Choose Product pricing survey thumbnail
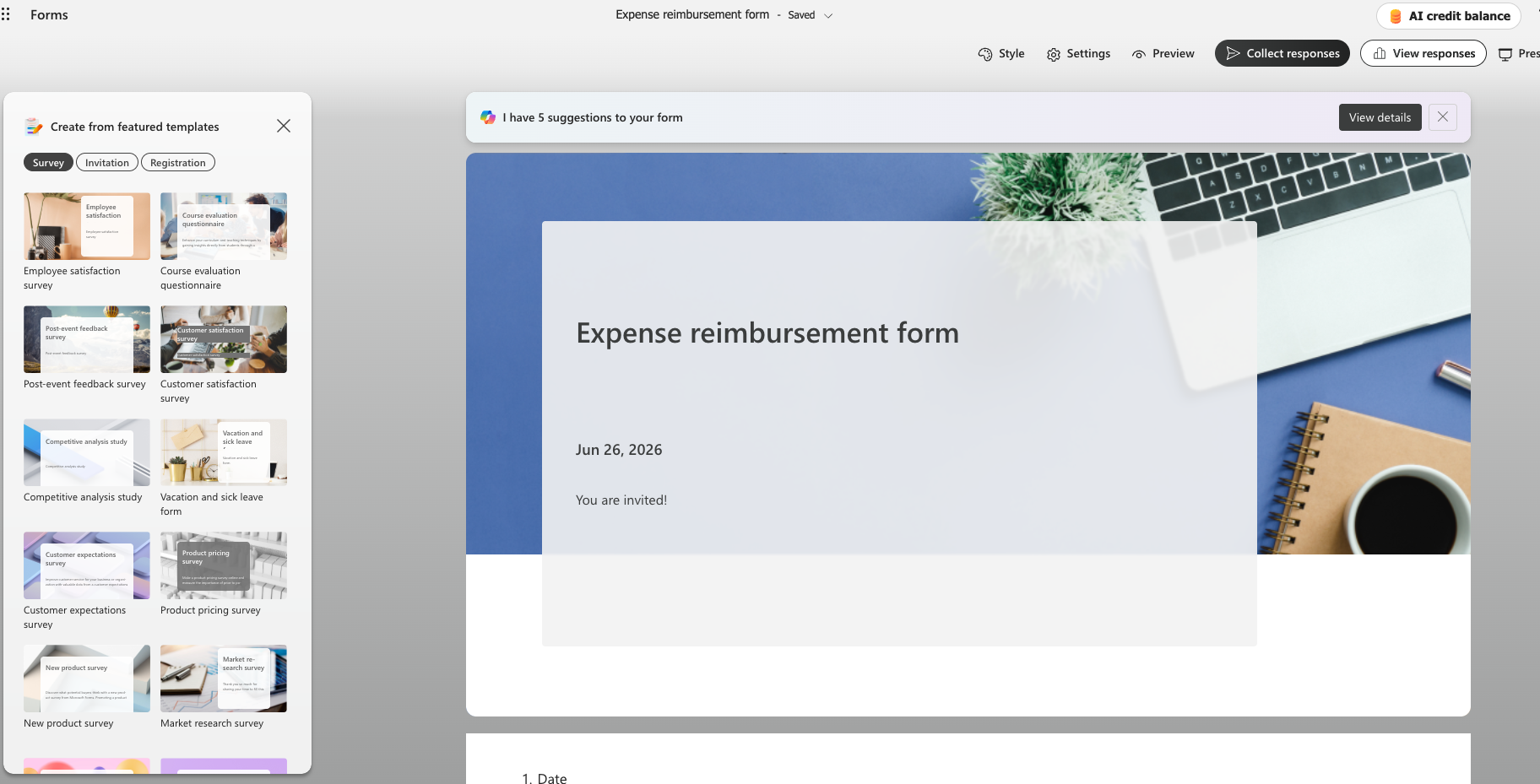The width and height of the screenshot is (1540, 784). pyautogui.click(x=224, y=565)
